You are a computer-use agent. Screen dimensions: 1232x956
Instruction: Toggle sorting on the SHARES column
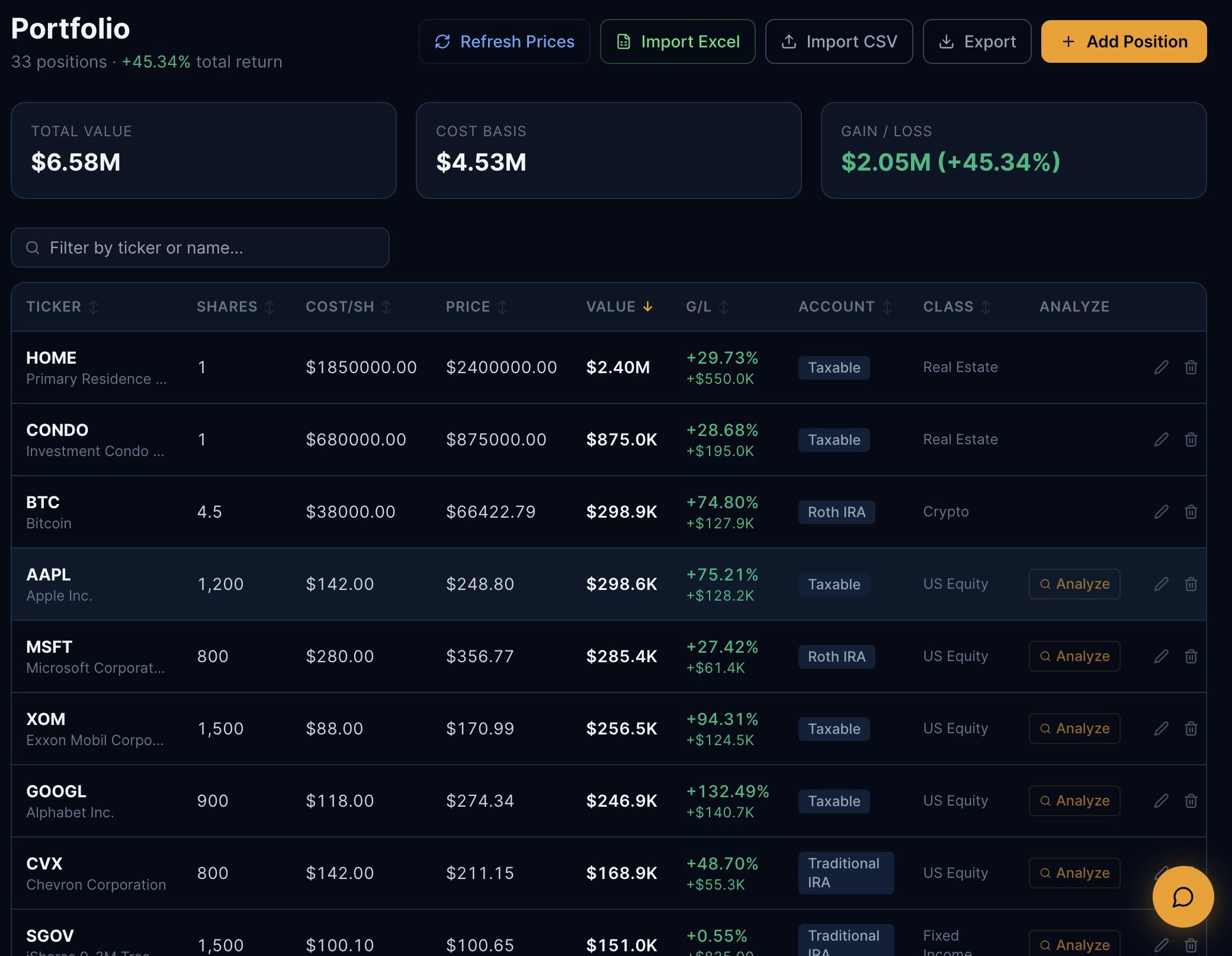point(269,307)
